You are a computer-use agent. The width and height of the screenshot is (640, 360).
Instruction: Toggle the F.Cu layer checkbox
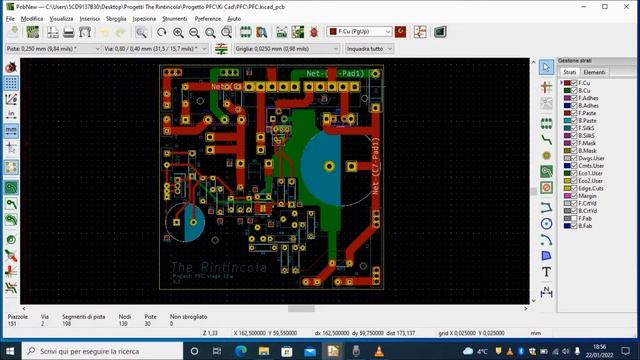[574, 83]
